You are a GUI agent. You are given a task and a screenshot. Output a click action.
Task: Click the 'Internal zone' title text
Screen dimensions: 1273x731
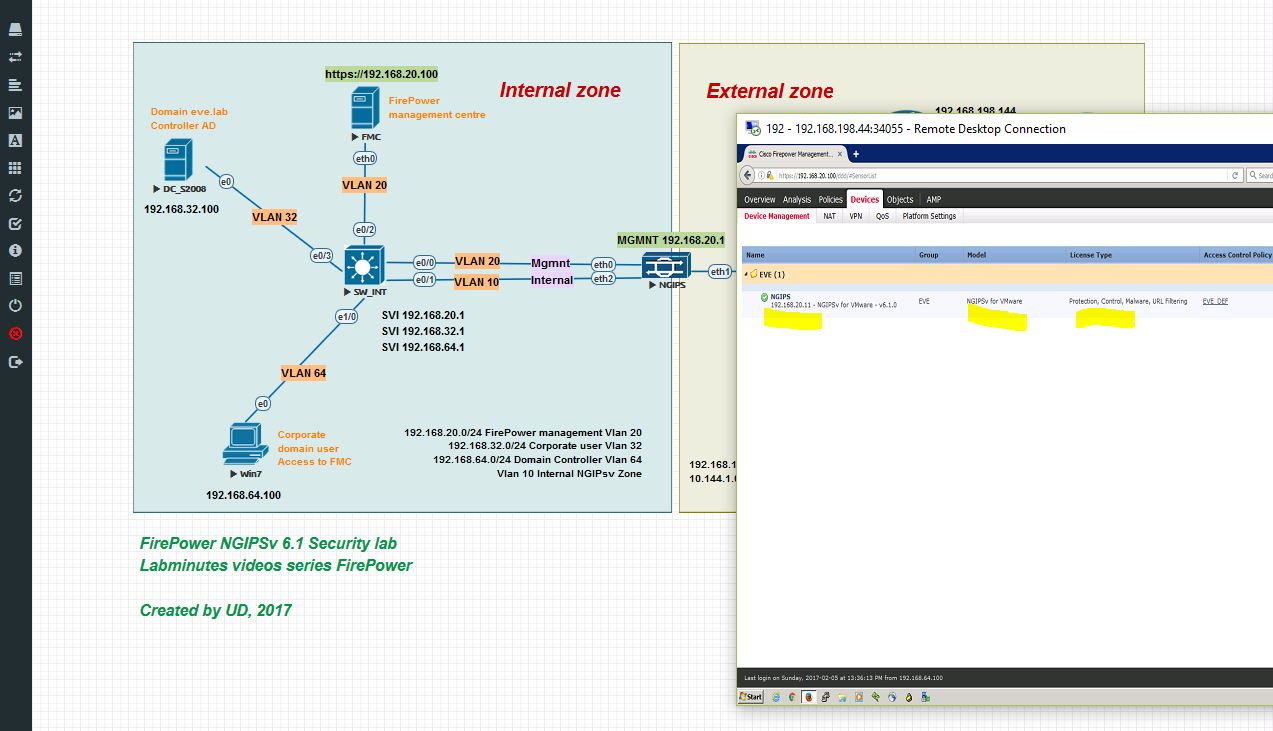[560, 90]
